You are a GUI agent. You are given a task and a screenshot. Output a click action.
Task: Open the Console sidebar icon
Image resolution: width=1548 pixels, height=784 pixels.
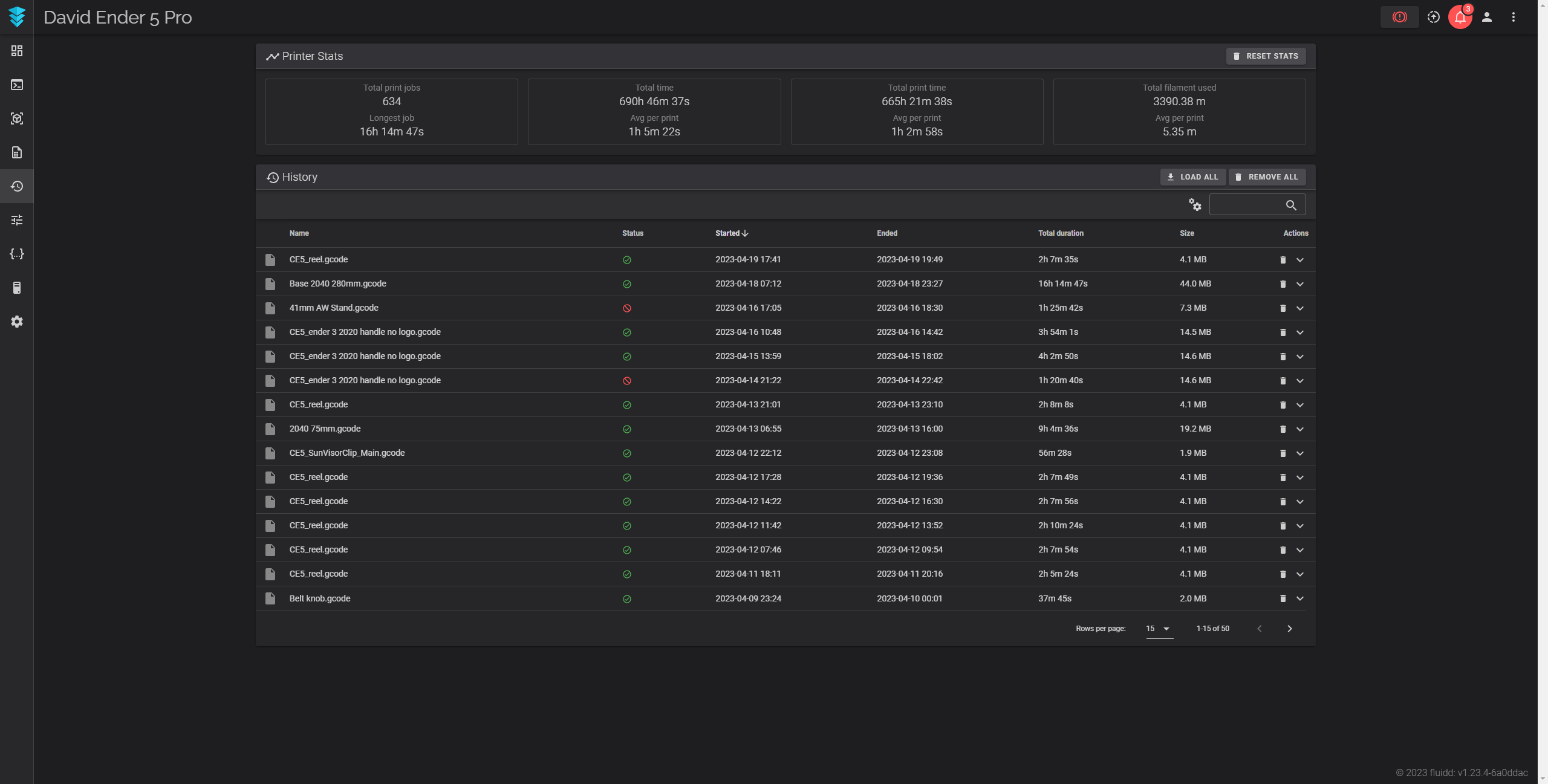click(x=17, y=85)
